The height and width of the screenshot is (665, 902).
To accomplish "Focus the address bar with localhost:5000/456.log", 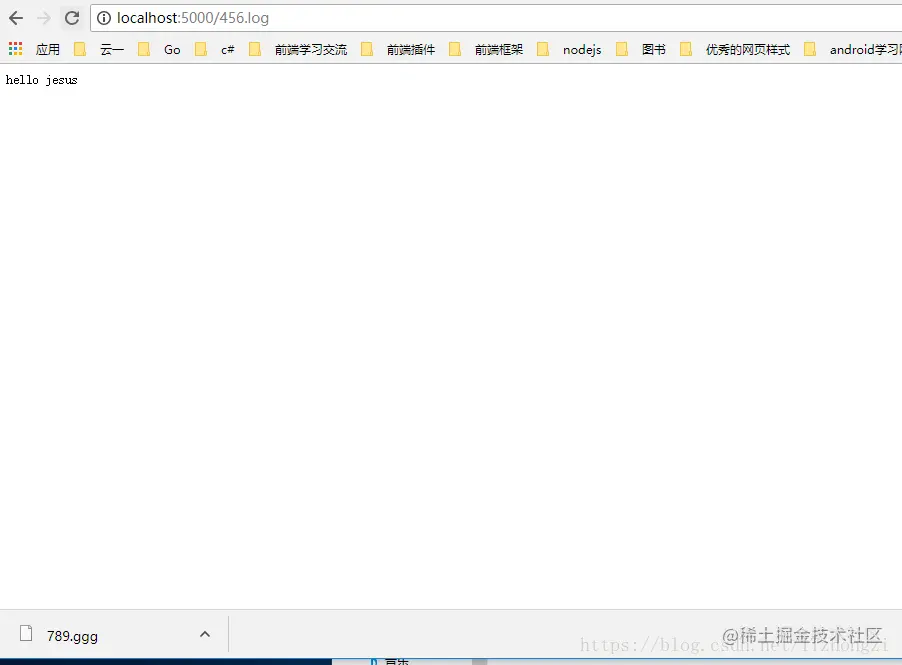I will (496, 18).
